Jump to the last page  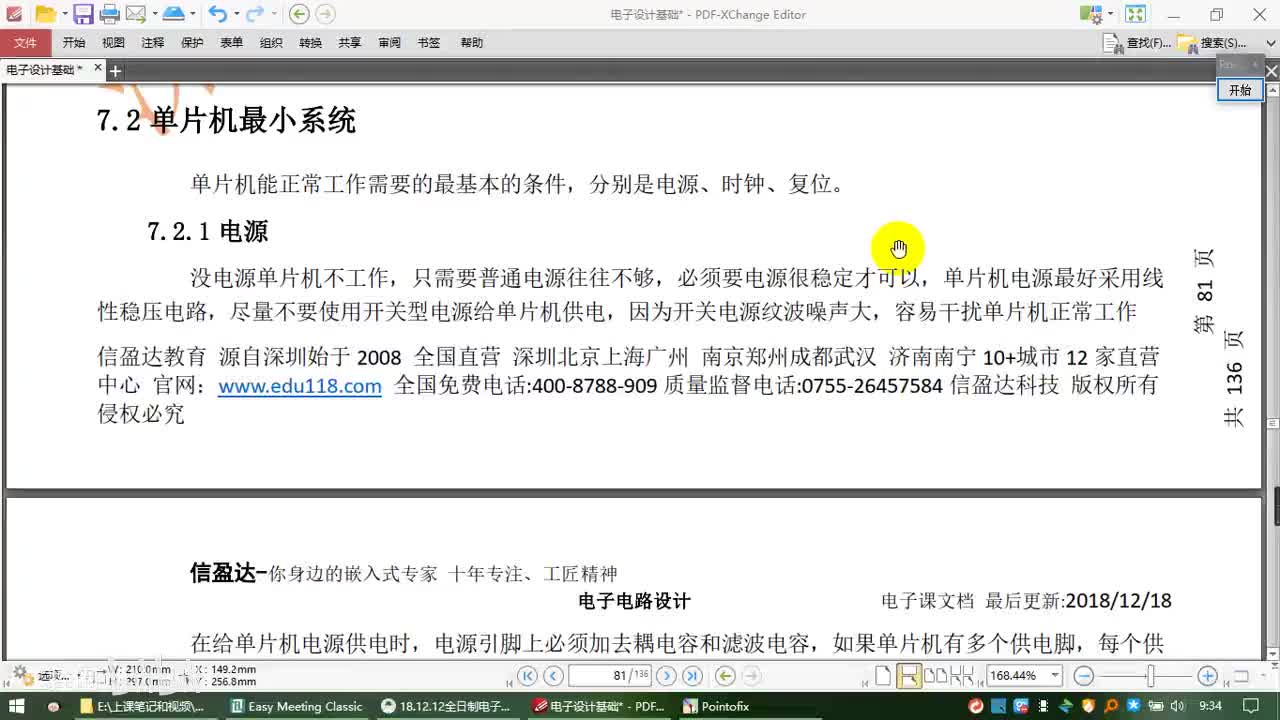691,676
